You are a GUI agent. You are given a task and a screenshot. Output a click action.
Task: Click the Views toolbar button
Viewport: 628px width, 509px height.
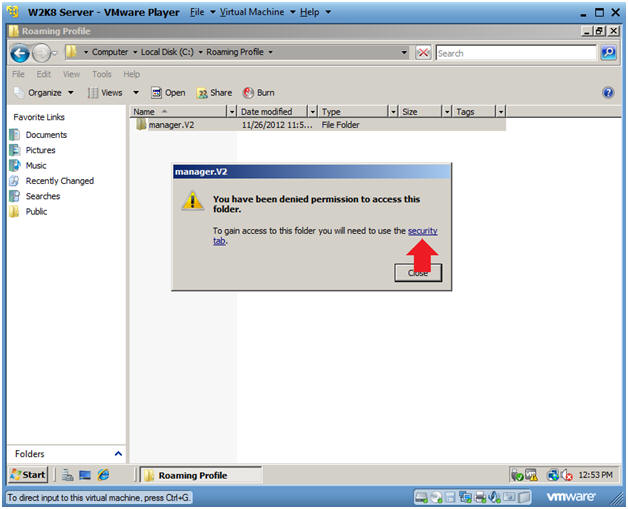[x=106, y=93]
